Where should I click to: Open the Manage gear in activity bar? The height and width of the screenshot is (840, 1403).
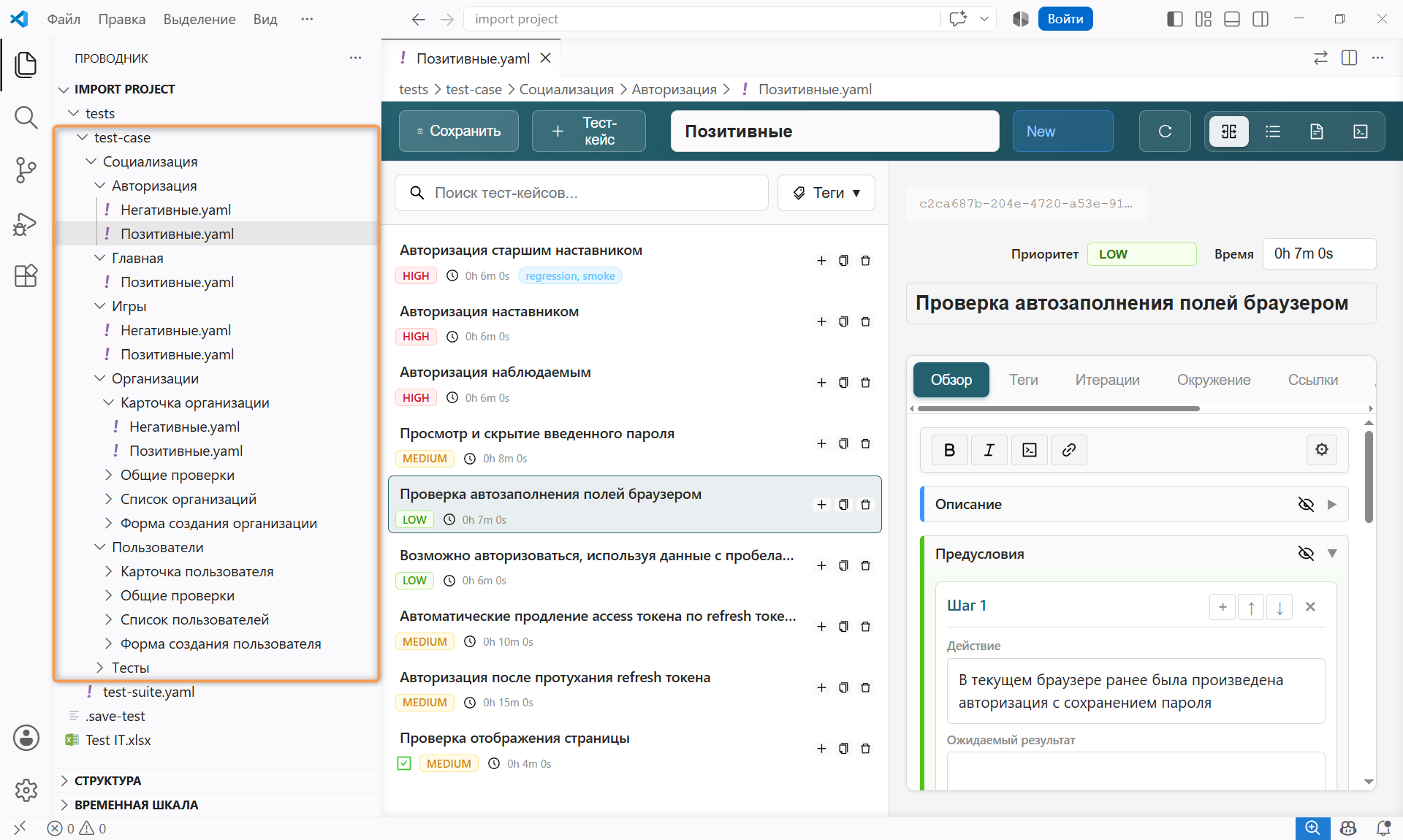[26, 790]
